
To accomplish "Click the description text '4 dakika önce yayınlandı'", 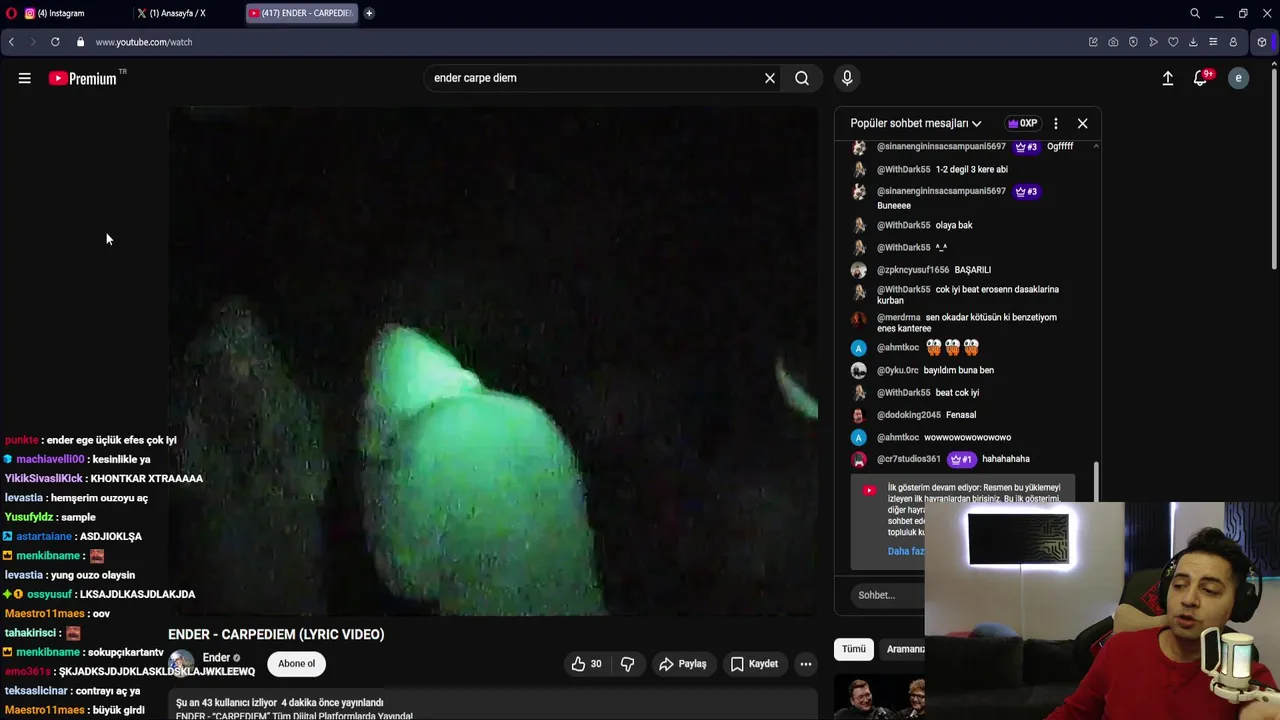I will coord(332,703).
